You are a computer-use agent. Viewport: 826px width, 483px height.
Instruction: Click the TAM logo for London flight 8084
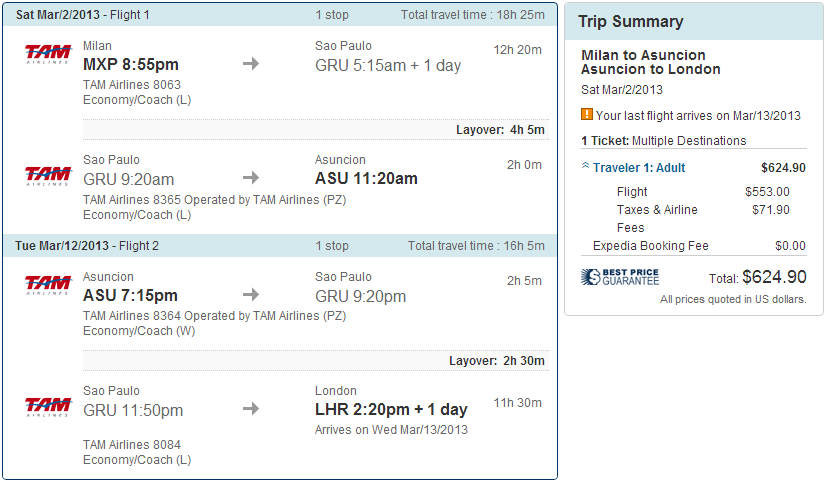pos(48,407)
